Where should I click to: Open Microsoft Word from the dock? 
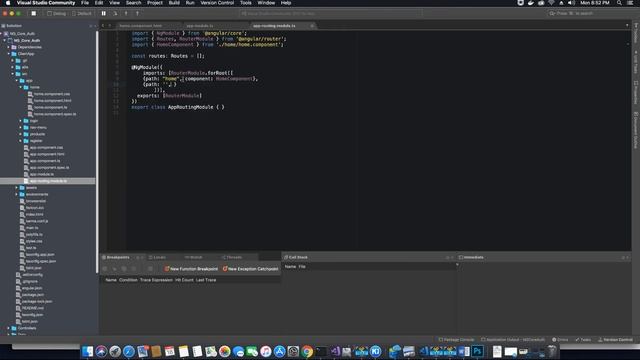click(464, 351)
